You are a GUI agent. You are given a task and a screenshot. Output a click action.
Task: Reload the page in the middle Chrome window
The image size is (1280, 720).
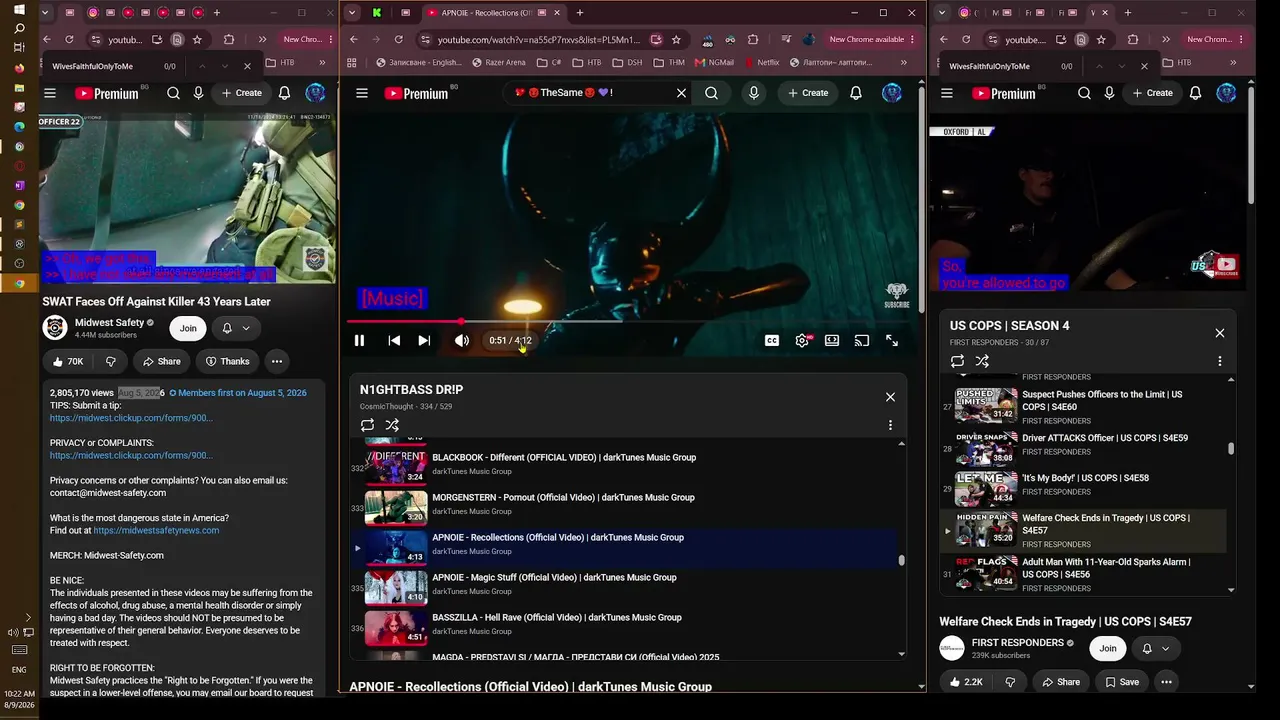398,40
